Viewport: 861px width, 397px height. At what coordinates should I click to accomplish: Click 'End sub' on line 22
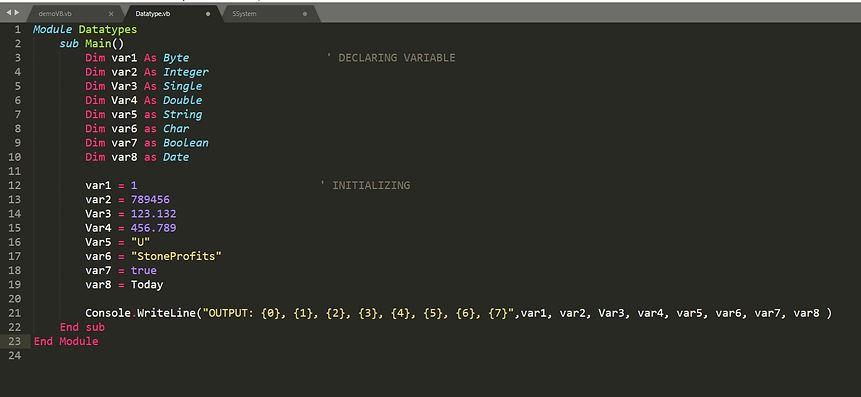(x=82, y=327)
